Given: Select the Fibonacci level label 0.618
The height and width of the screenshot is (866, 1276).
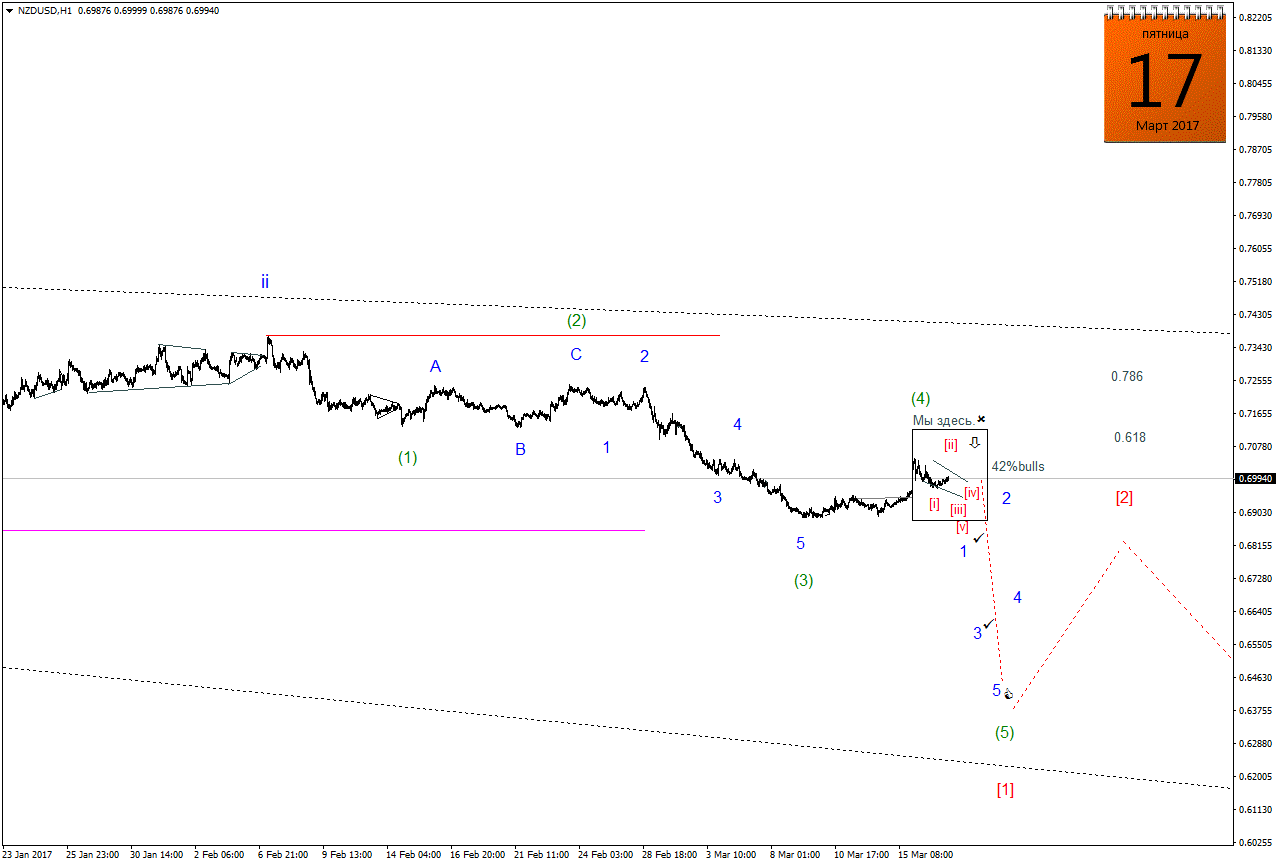Looking at the screenshot, I should (1130, 438).
